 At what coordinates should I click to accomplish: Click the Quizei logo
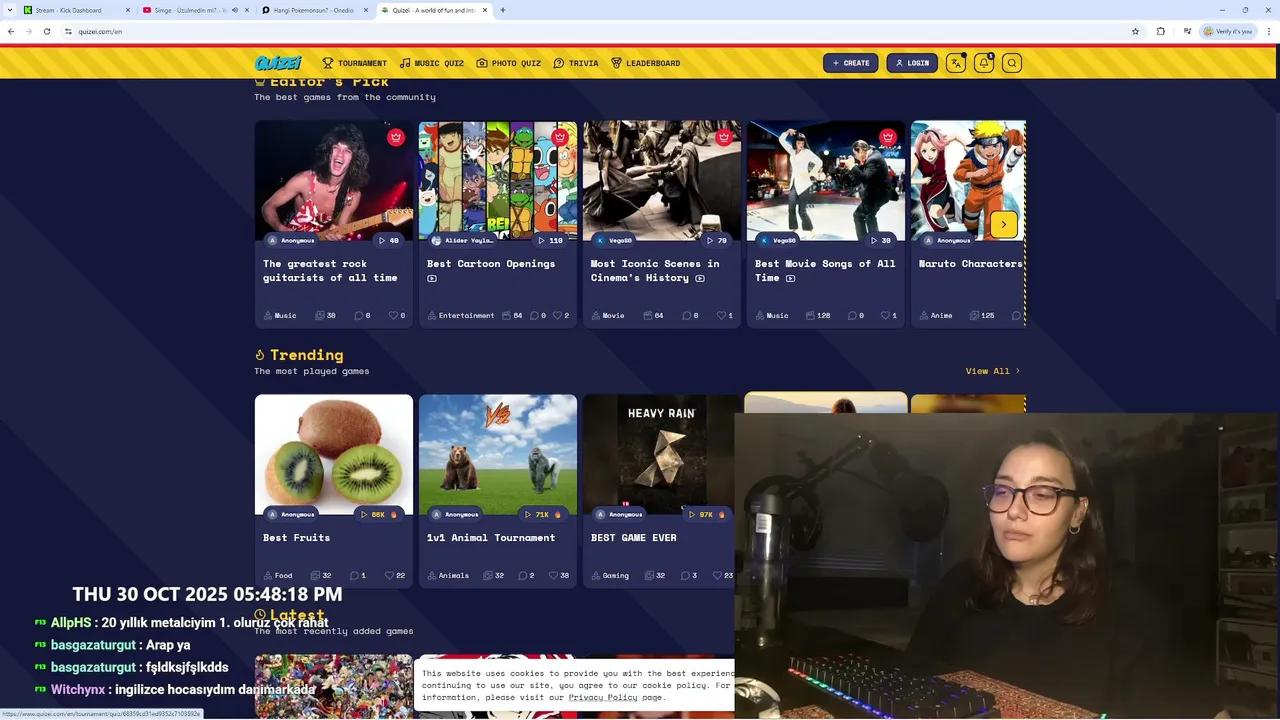pos(278,63)
